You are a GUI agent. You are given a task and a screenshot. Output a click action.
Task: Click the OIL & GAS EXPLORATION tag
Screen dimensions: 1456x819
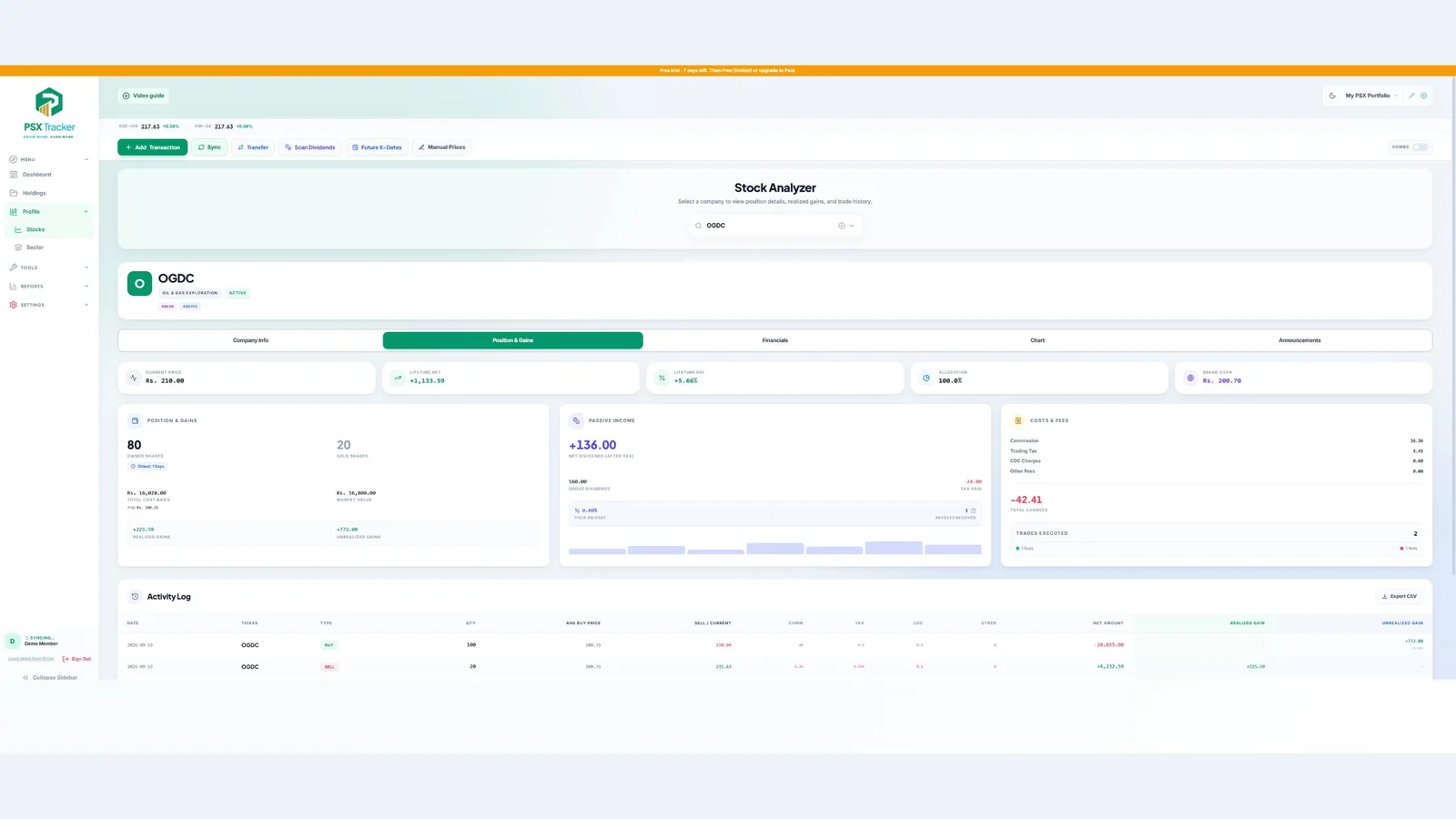pos(190,293)
